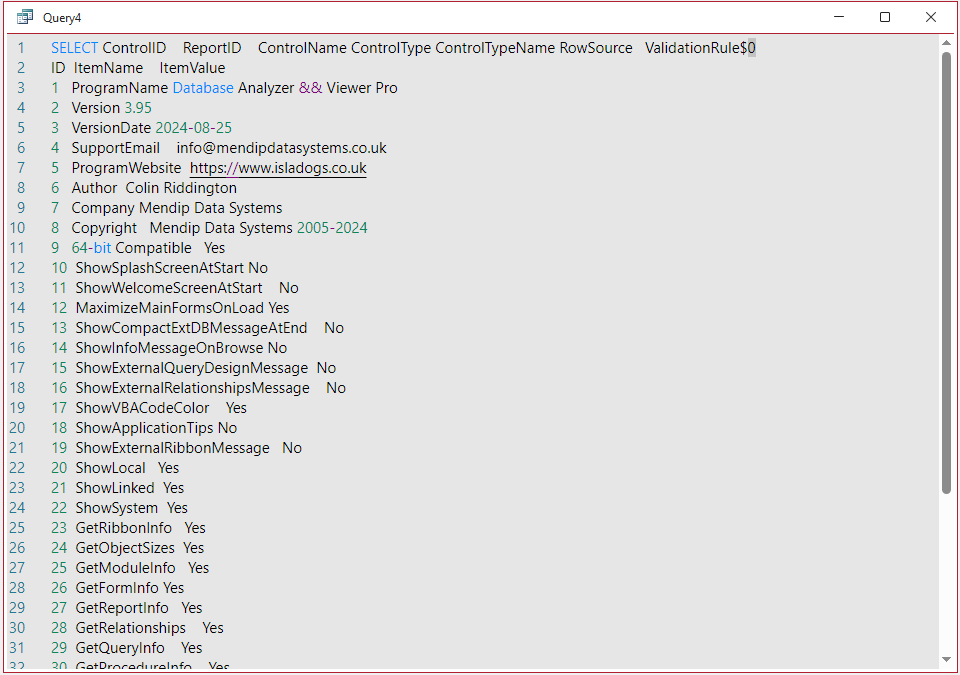Click the word Database on line 3

[x=203, y=88]
